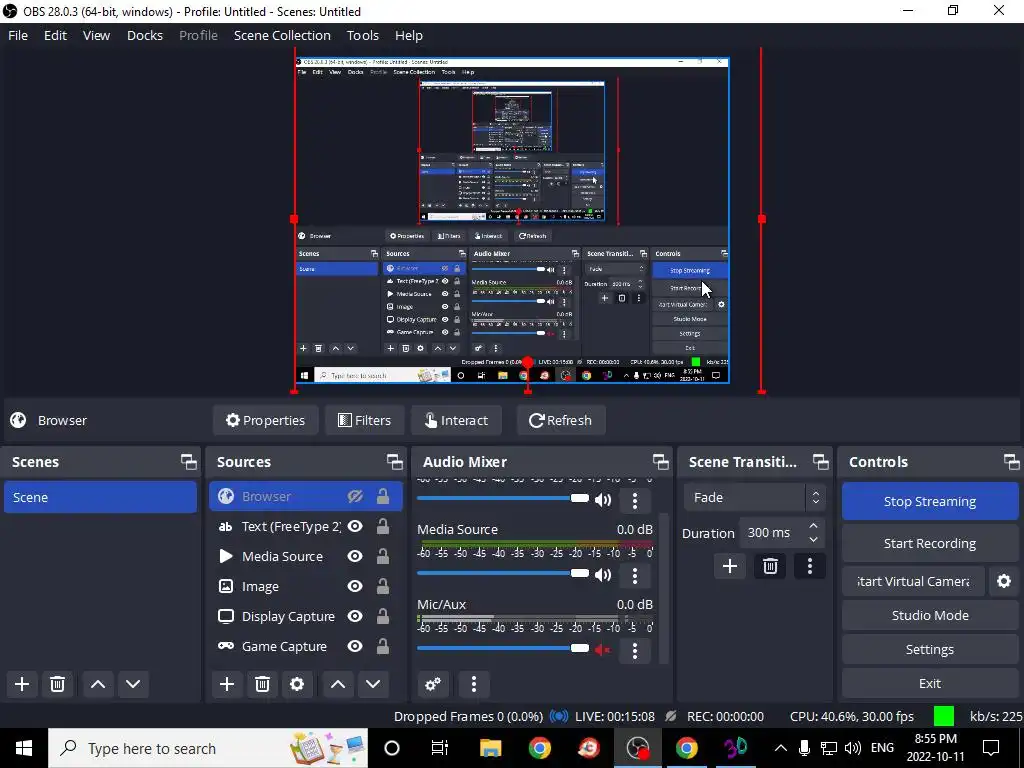Show the hidden Browser source
1024x768 pixels.
(x=355, y=497)
